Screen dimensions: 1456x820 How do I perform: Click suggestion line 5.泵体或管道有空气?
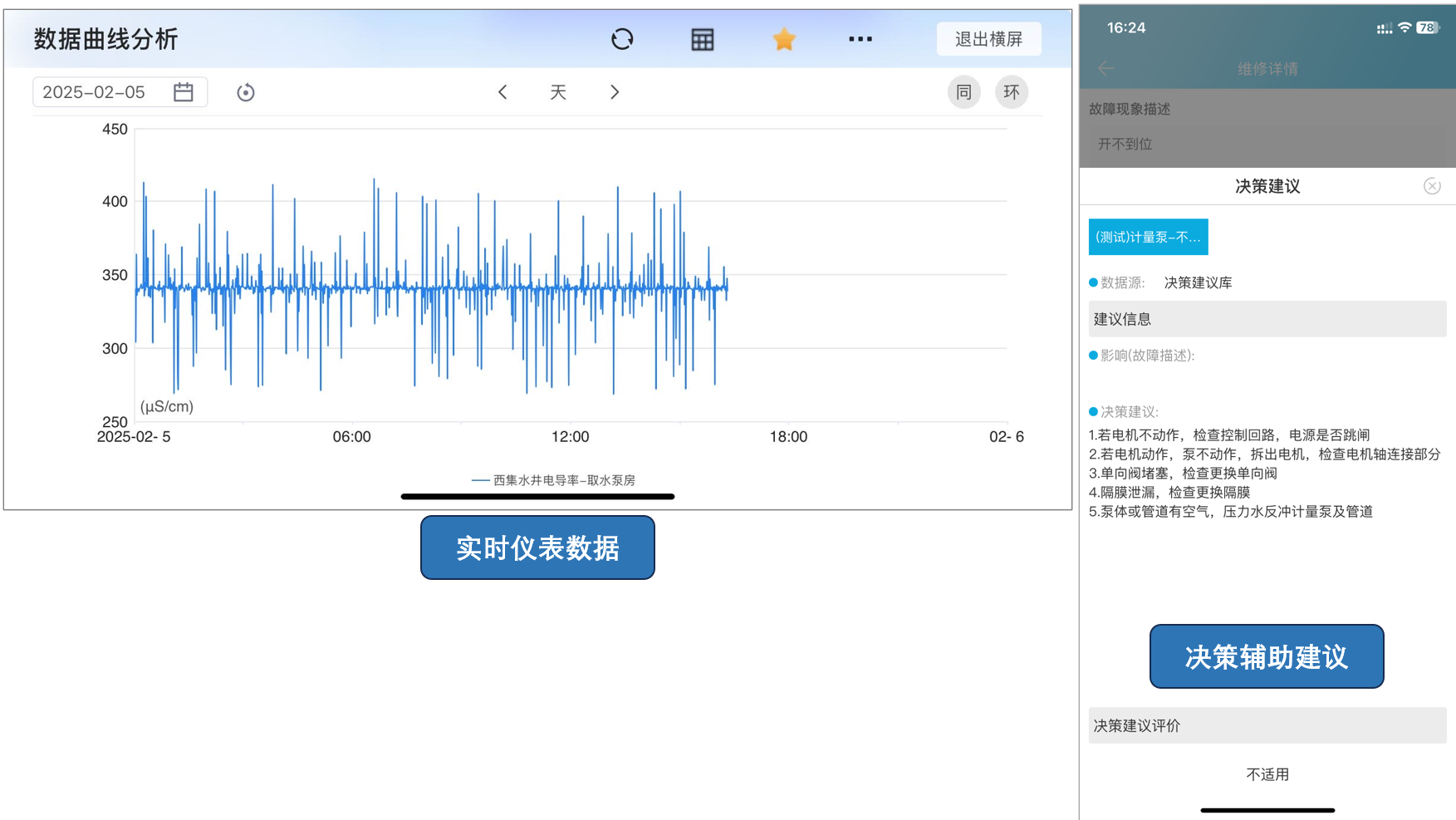pyautogui.click(x=1231, y=511)
